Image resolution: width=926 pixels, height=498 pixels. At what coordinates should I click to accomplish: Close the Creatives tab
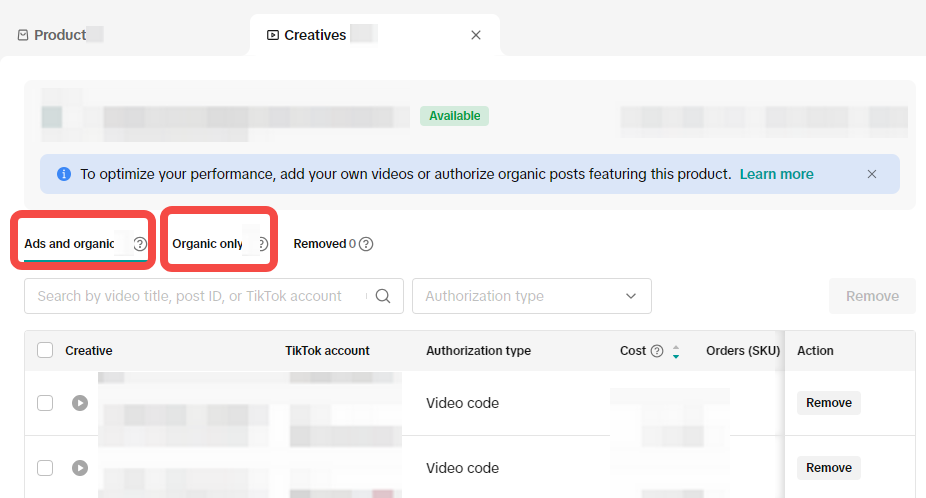pyautogui.click(x=475, y=35)
